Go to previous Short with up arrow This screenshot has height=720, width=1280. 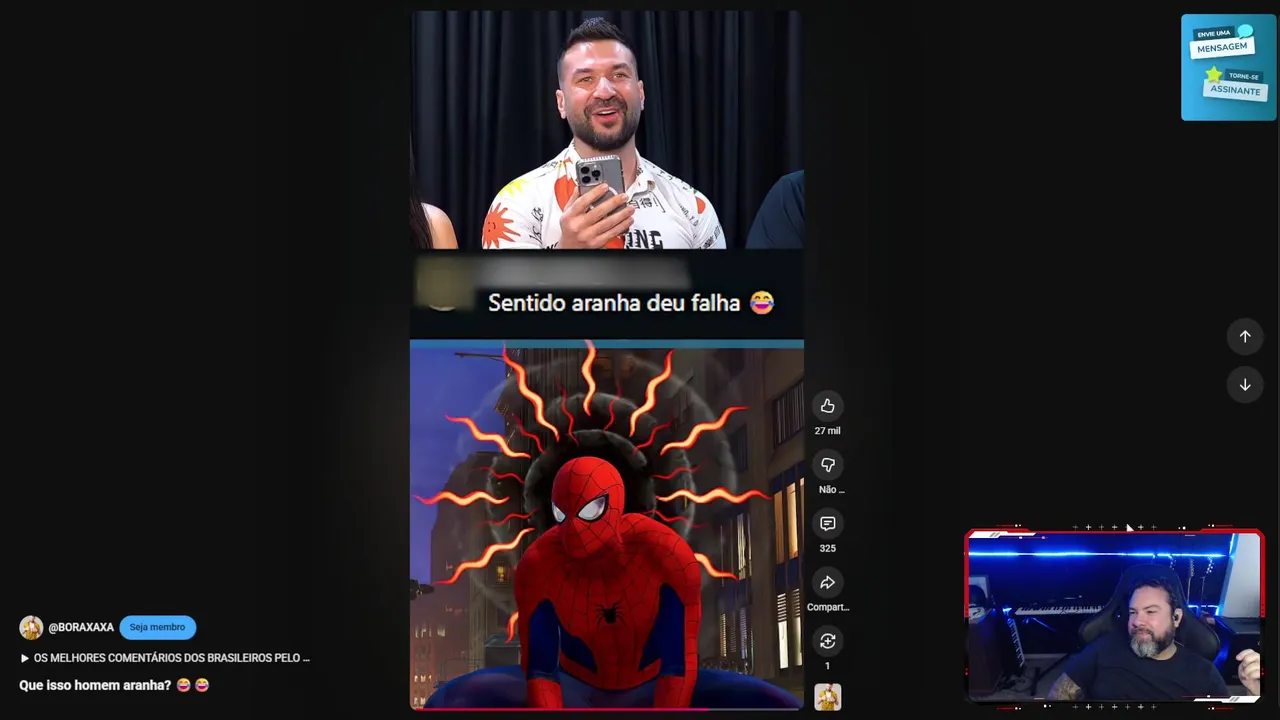[1245, 337]
